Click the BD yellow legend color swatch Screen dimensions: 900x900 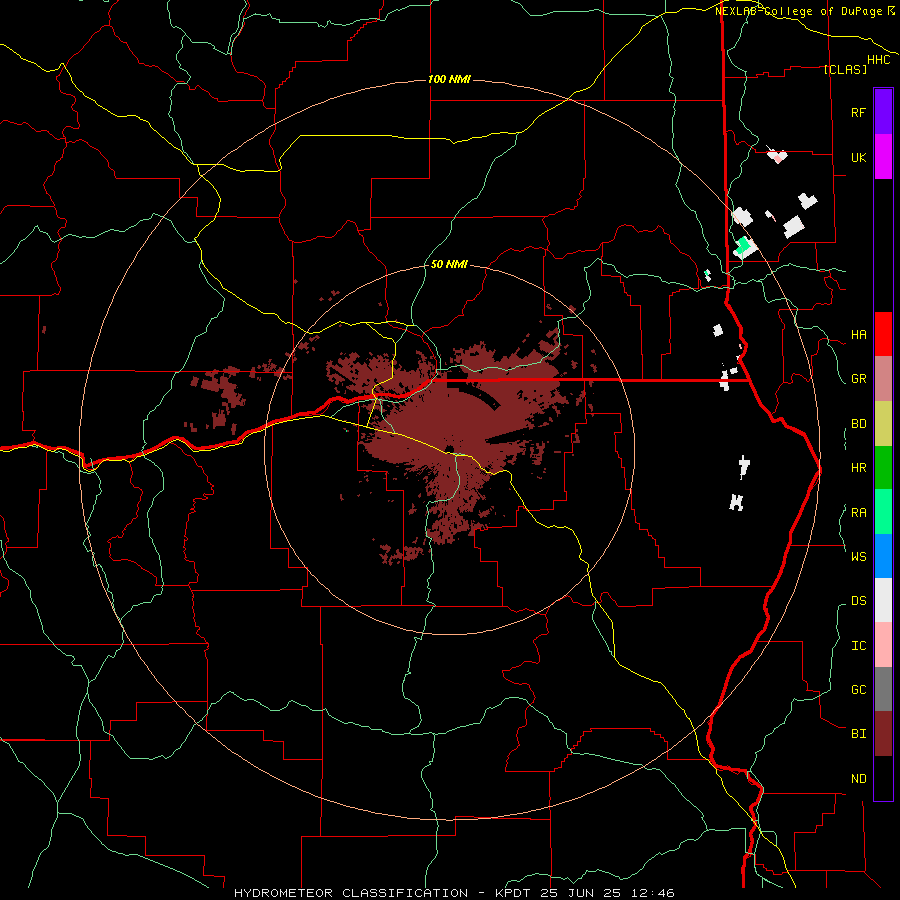883,424
